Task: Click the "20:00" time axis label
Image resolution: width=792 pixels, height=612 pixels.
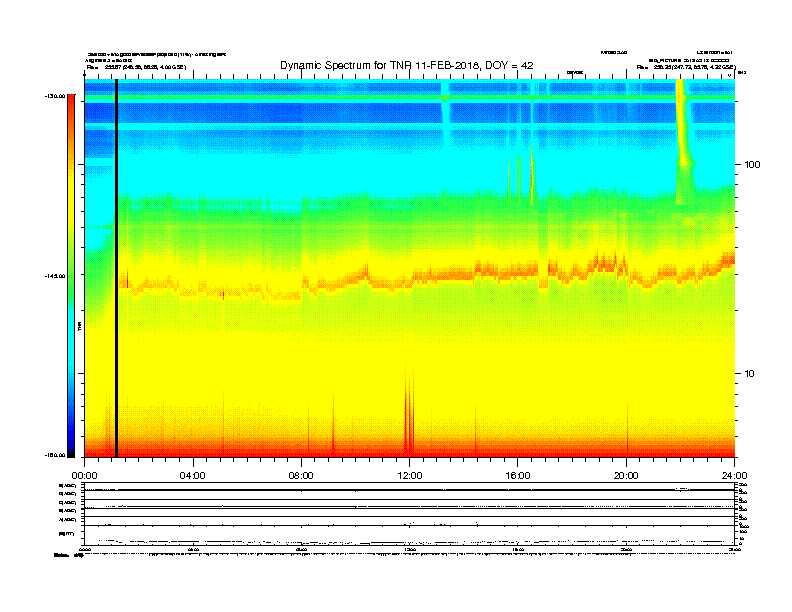Action: (x=626, y=475)
